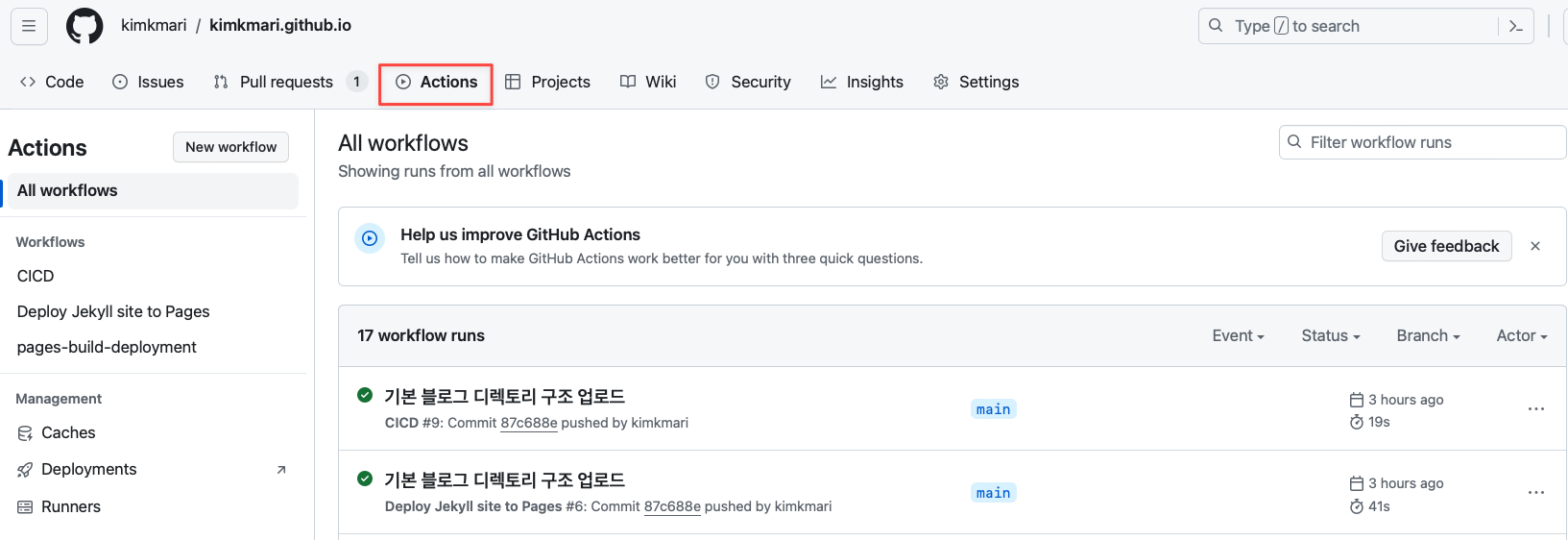Dismiss the feedback banner with X

1535,246
